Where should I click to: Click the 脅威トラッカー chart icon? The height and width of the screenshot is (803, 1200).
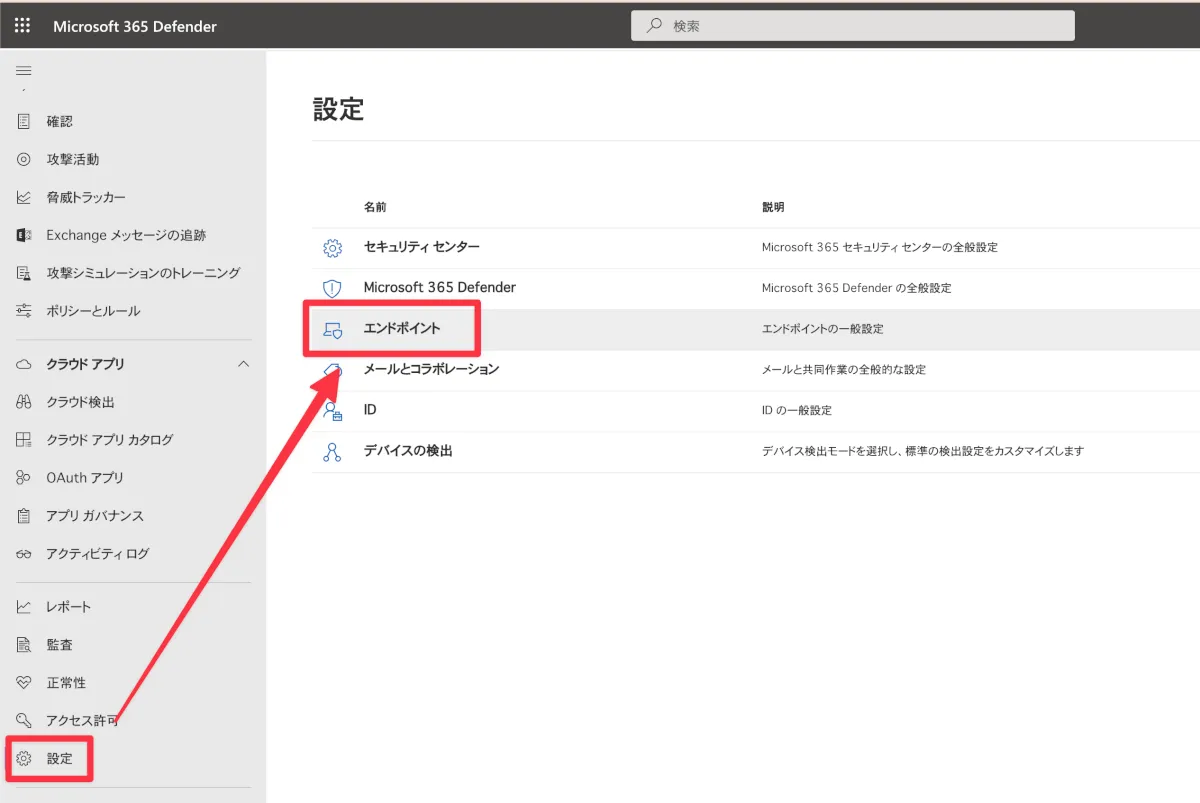tap(24, 197)
